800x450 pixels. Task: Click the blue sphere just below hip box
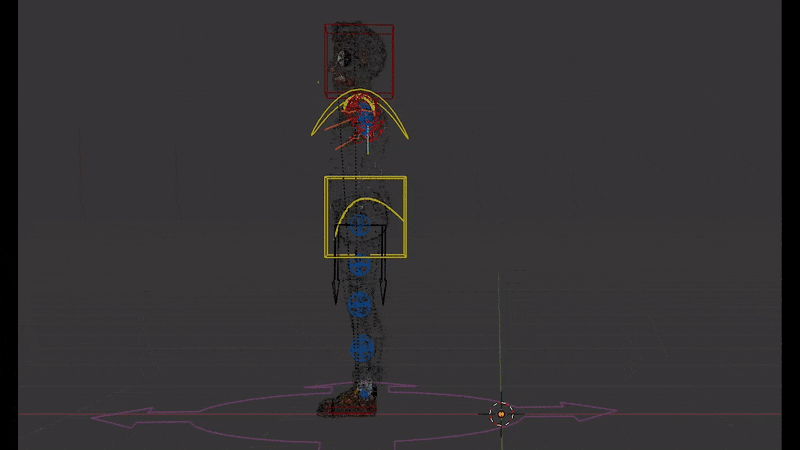(x=361, y=266)
